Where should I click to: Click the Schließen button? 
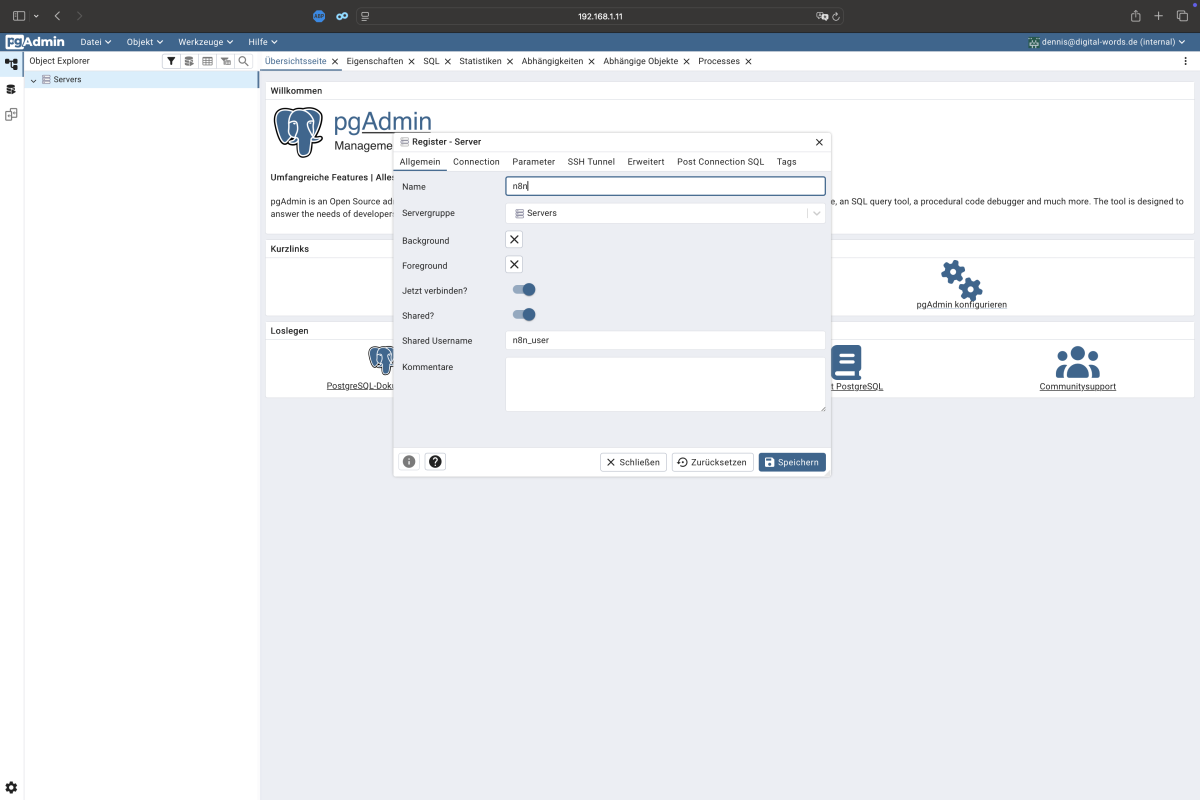633,462
